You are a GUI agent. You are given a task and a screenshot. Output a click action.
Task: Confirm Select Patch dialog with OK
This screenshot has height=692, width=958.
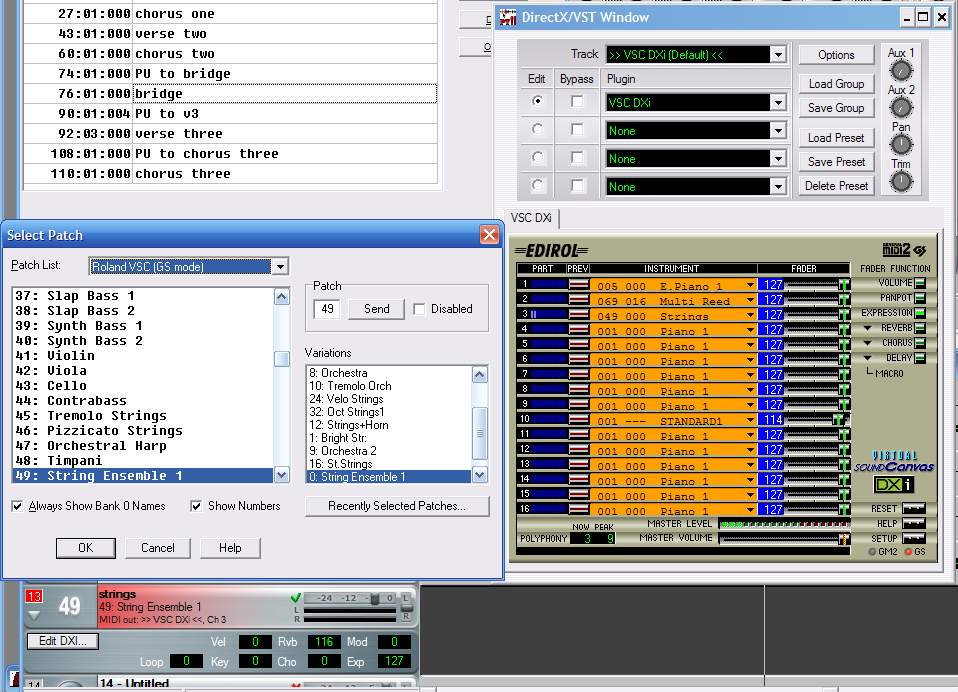(86, 548)
